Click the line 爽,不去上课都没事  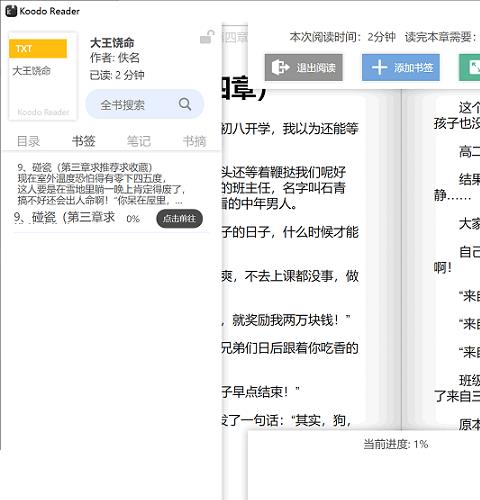pos(290,276)
